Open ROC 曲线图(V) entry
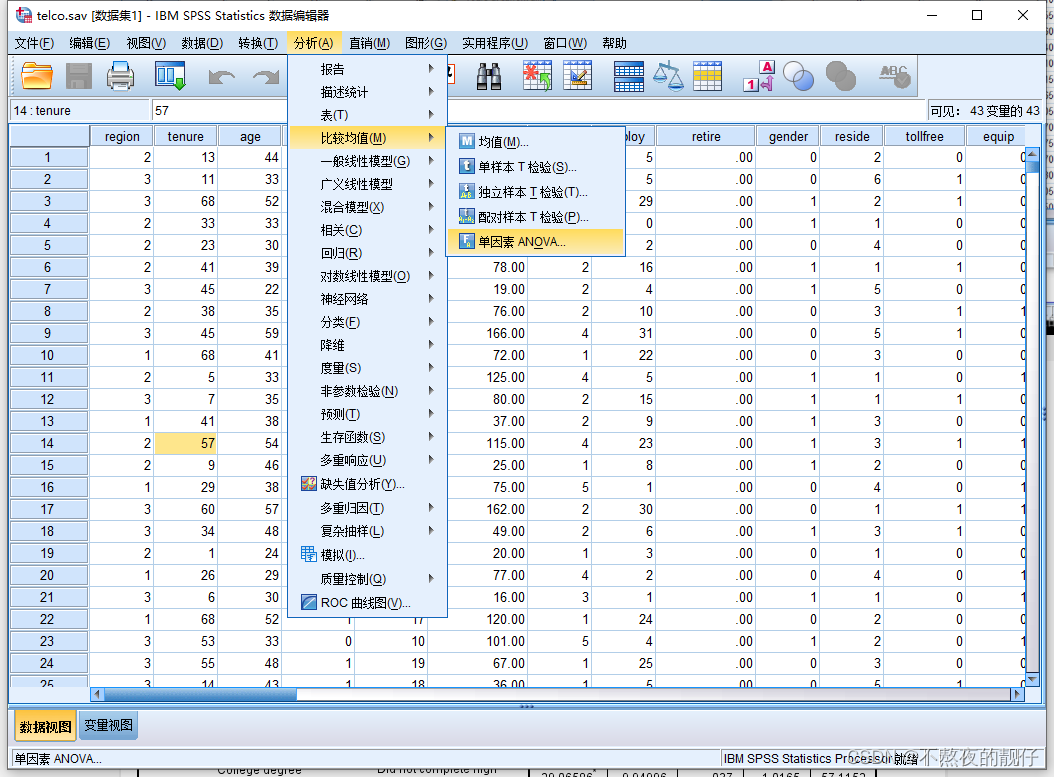Screen dimensions: 1054x777 click(x=367, y=603)
